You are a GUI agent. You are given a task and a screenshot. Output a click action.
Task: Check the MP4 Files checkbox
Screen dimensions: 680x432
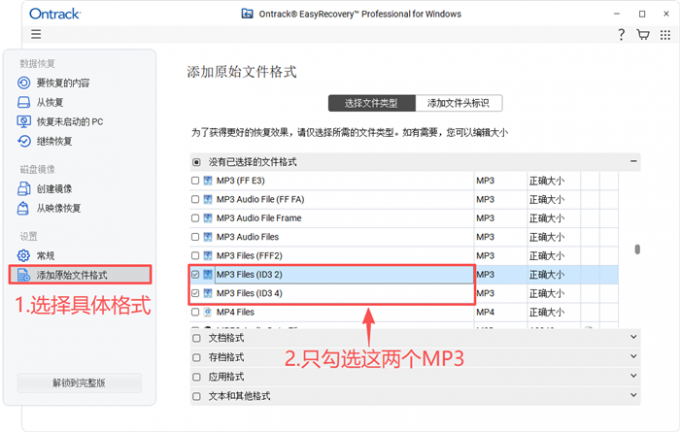[195, 312]
